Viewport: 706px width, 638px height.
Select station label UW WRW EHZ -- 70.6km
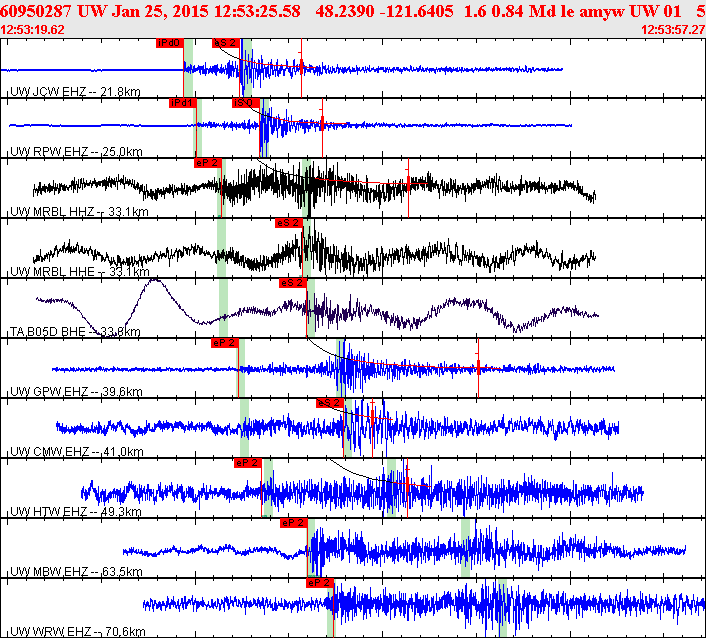[77, 632]
